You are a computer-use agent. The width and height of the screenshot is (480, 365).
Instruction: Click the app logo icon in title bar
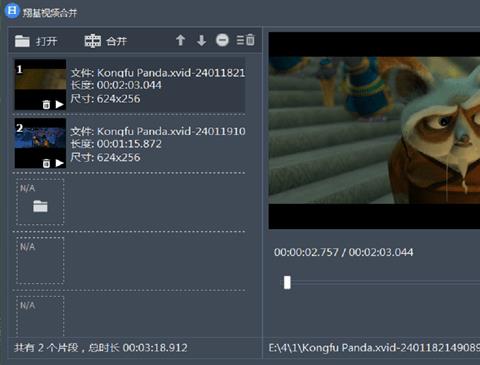tap(12, 11)
